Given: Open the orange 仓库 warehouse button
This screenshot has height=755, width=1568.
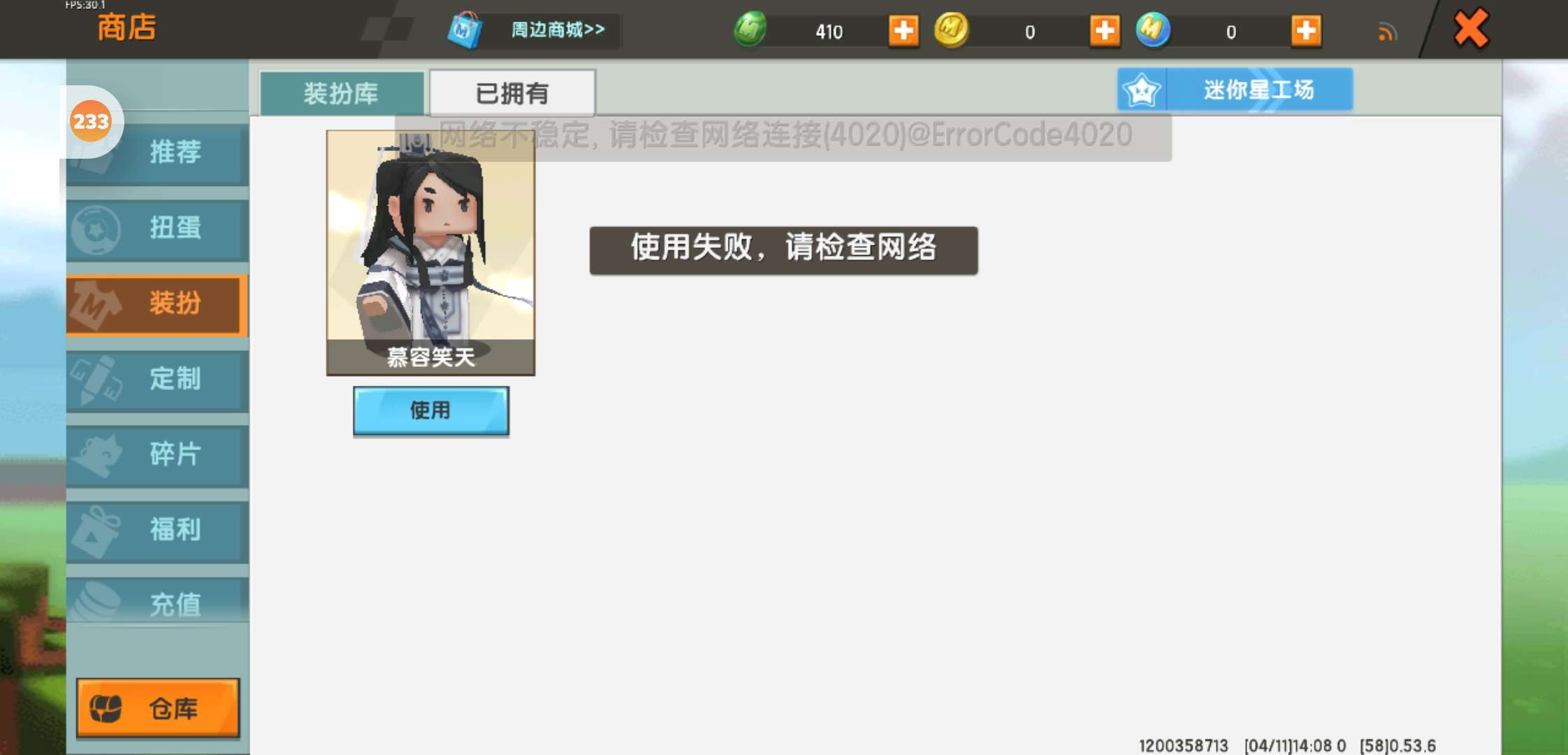Looking at the screenshot, I should pyautogui.click(x=158, y=708).
